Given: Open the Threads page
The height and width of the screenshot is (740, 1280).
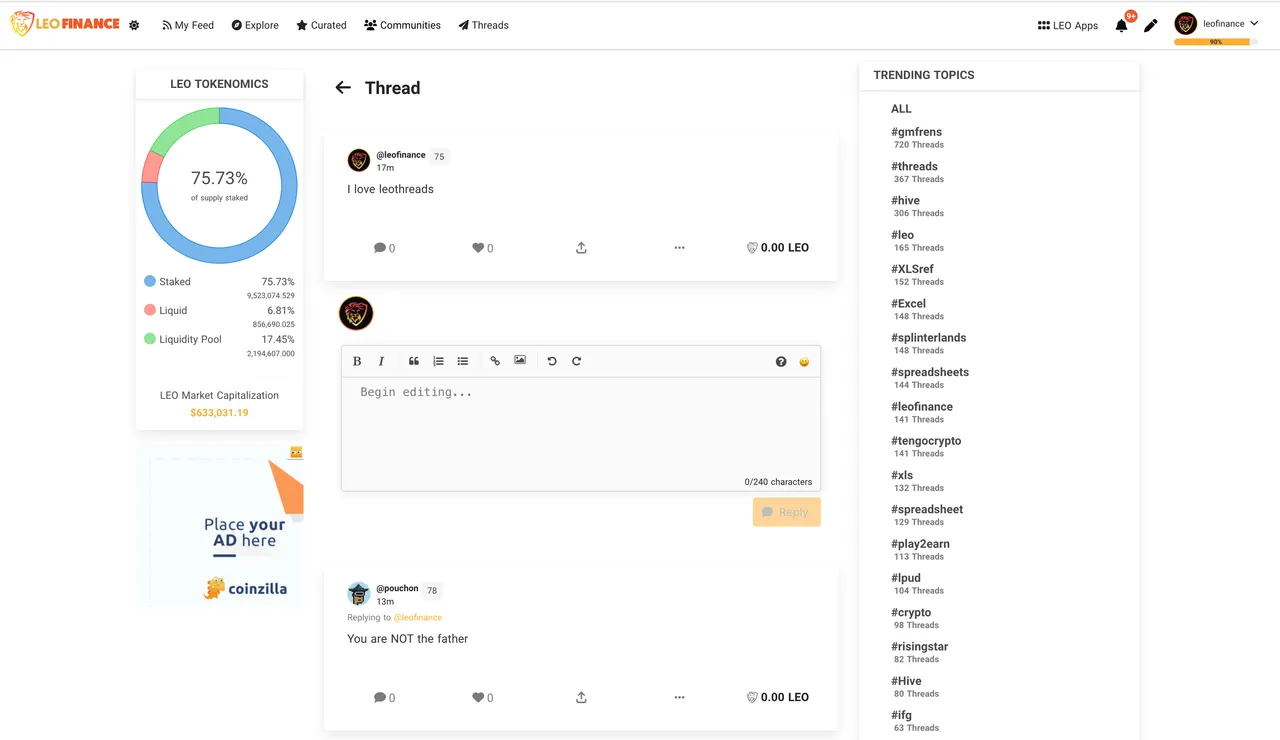Looking at the screenshot, I should pos(483,25).
